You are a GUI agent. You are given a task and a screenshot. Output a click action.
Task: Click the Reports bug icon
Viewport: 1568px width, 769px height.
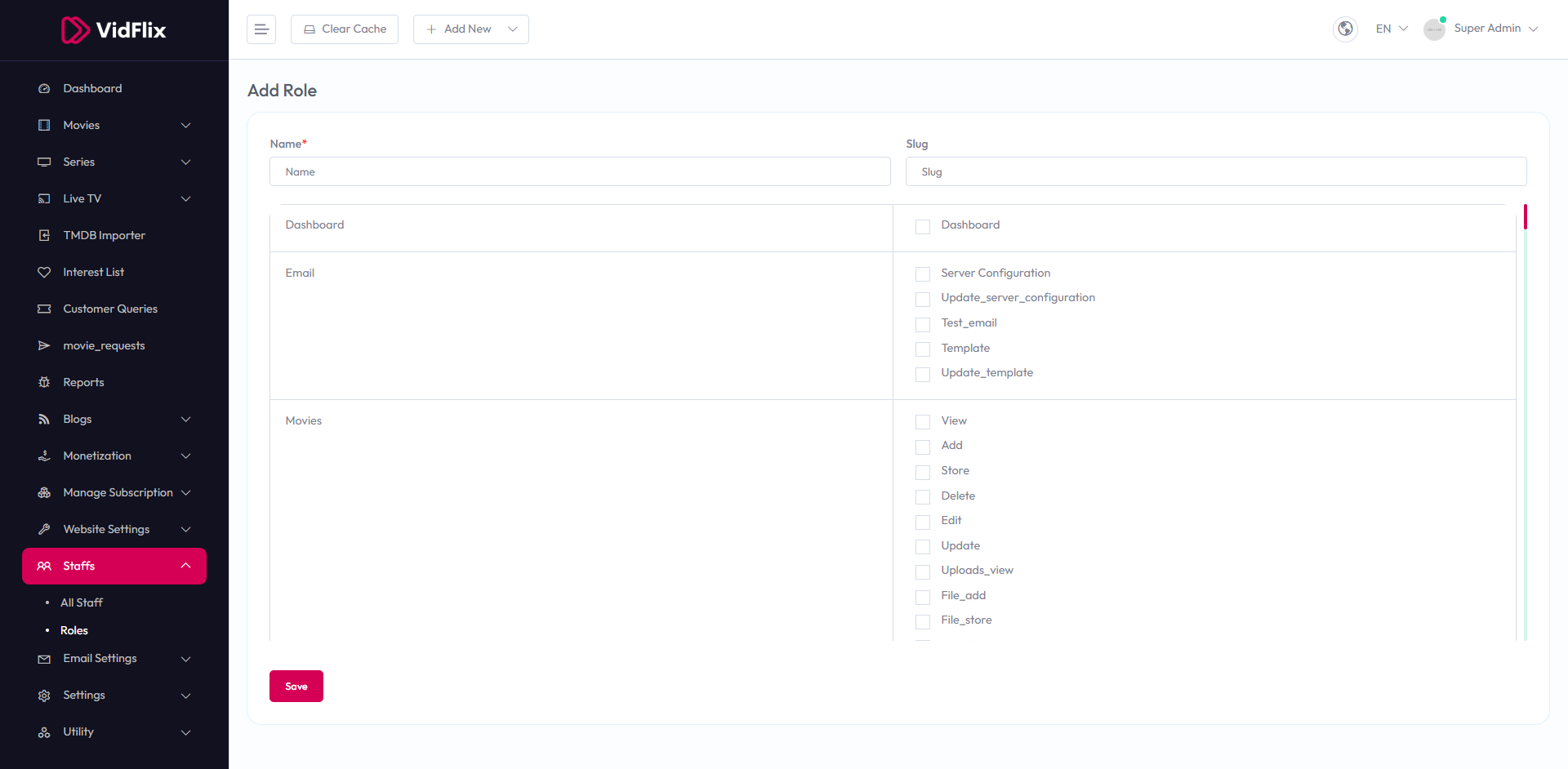coord(44,382)
